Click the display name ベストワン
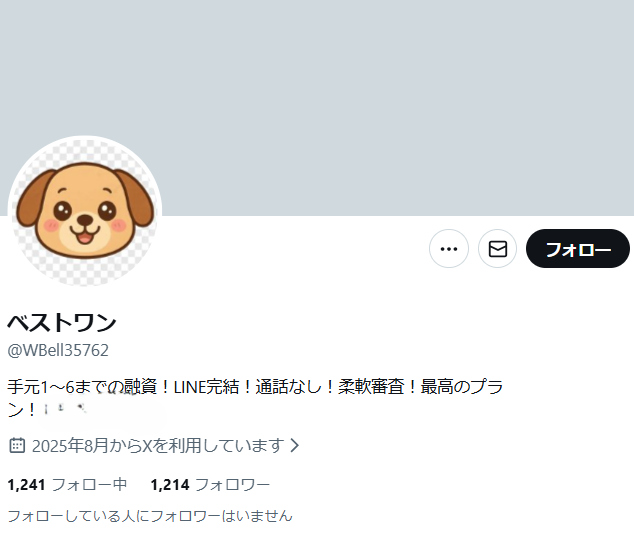The width and height of the screenshot is (634, 539). click(62, 323)
